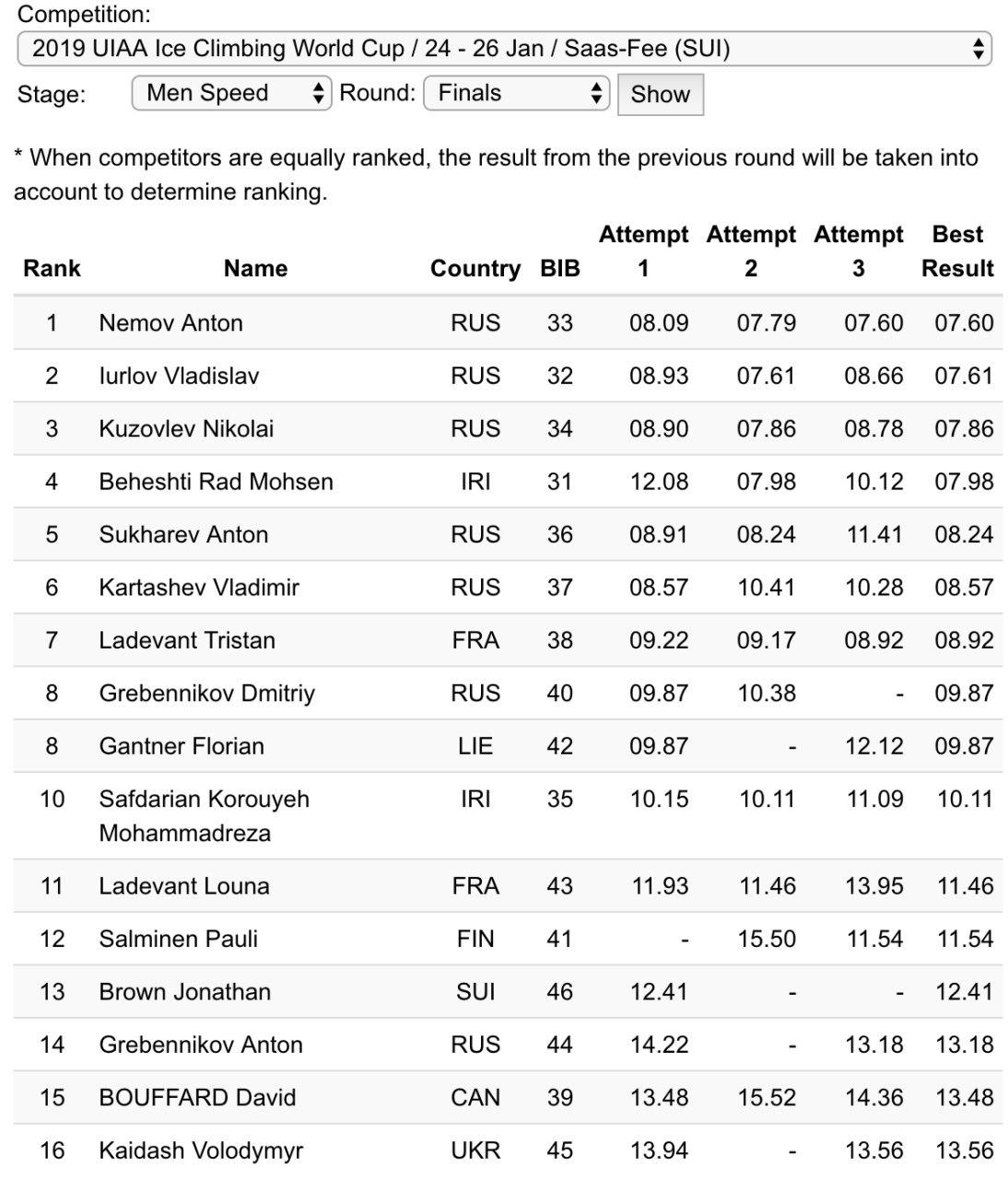Click the Attempt 1 column header

point(643,251)
